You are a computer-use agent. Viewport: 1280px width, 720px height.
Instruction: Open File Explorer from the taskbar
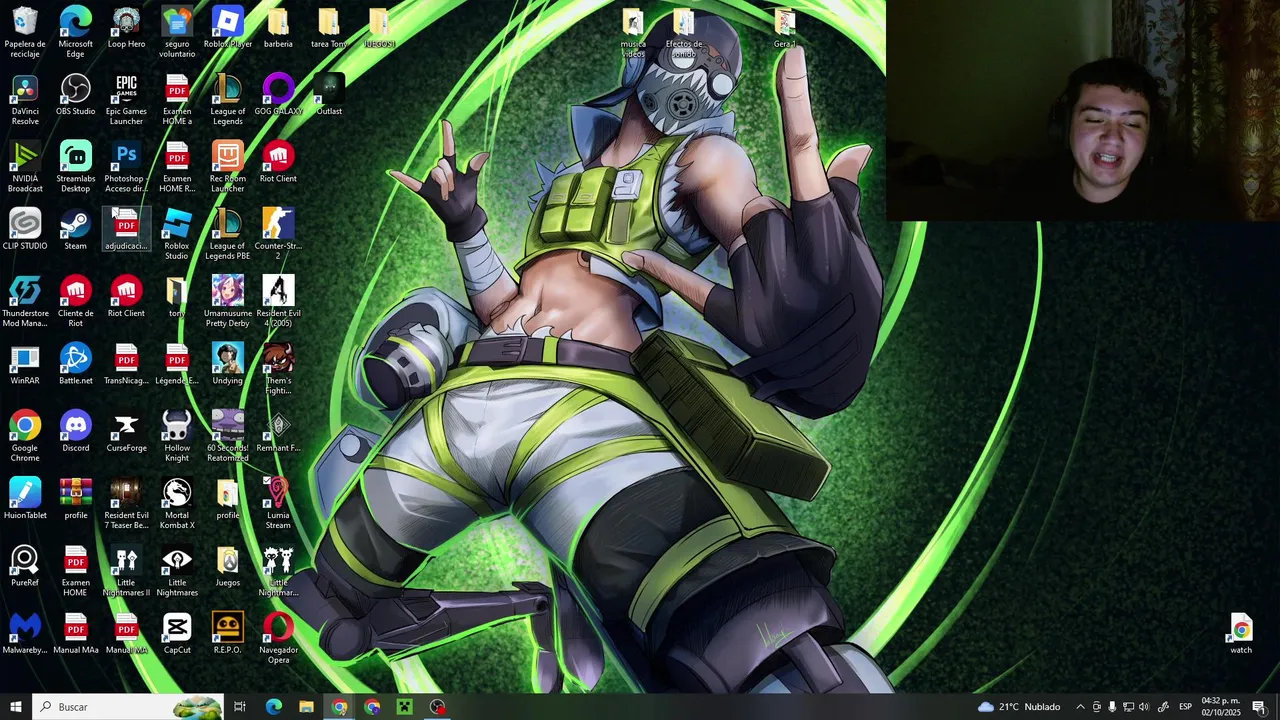[x=306, y=707]
